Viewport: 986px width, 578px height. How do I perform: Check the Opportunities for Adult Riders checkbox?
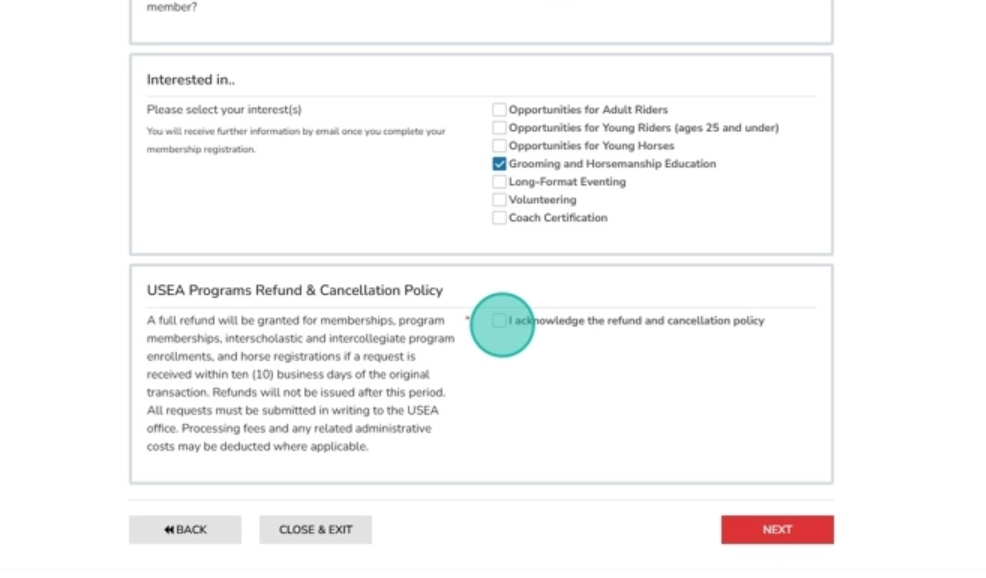coord(499,110)
